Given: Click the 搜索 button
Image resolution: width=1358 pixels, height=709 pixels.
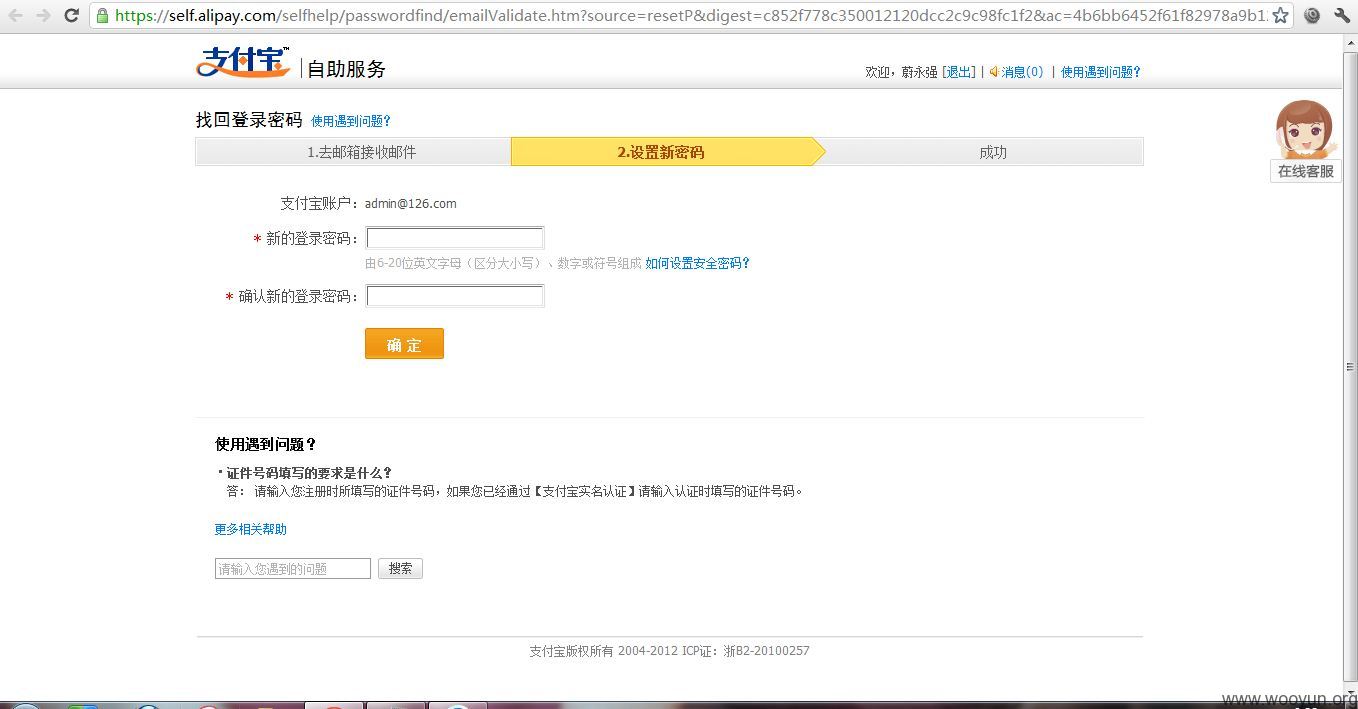Looking at the screenshot, I should tap(400, 568).
